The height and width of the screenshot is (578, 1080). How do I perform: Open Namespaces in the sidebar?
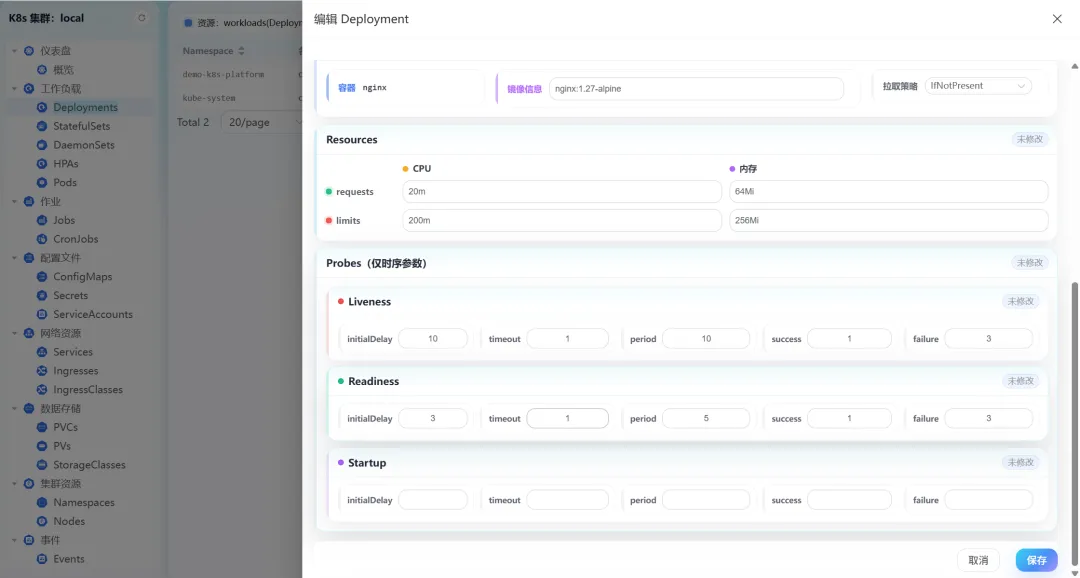tap(84, 503)
